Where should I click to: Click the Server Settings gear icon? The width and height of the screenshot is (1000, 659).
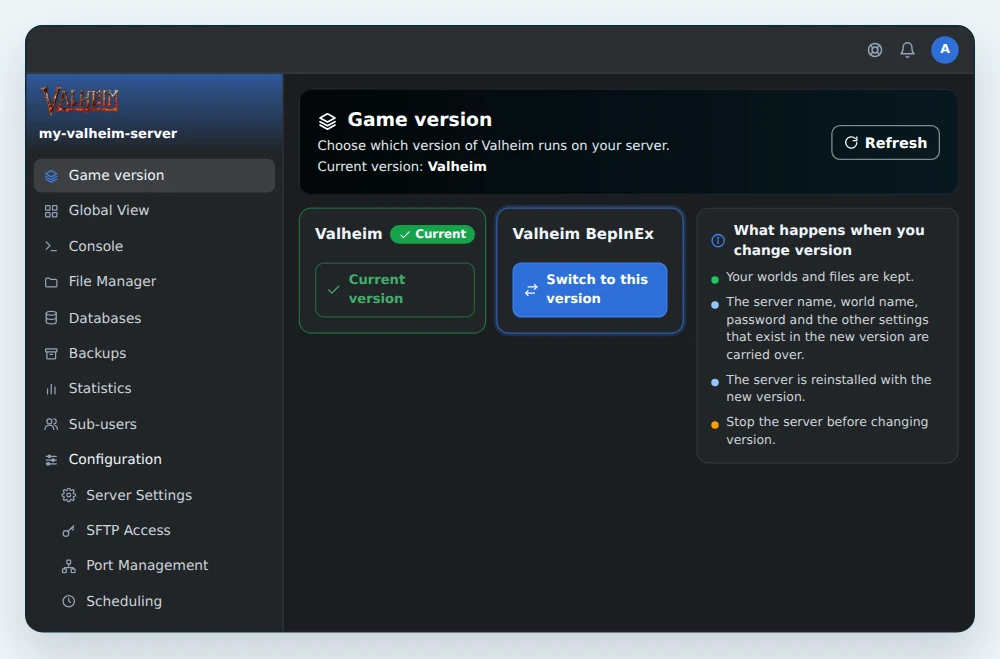[x=69, y=495]
